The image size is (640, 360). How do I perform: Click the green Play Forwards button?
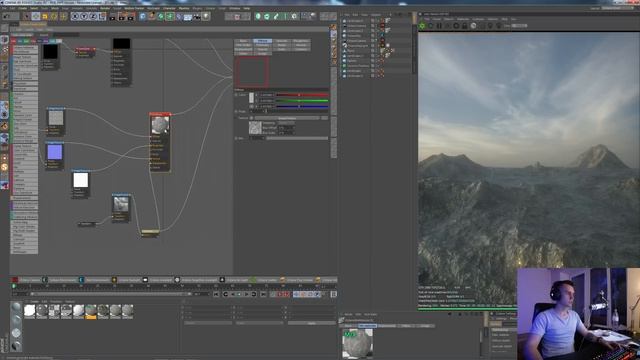pos(246,294)
